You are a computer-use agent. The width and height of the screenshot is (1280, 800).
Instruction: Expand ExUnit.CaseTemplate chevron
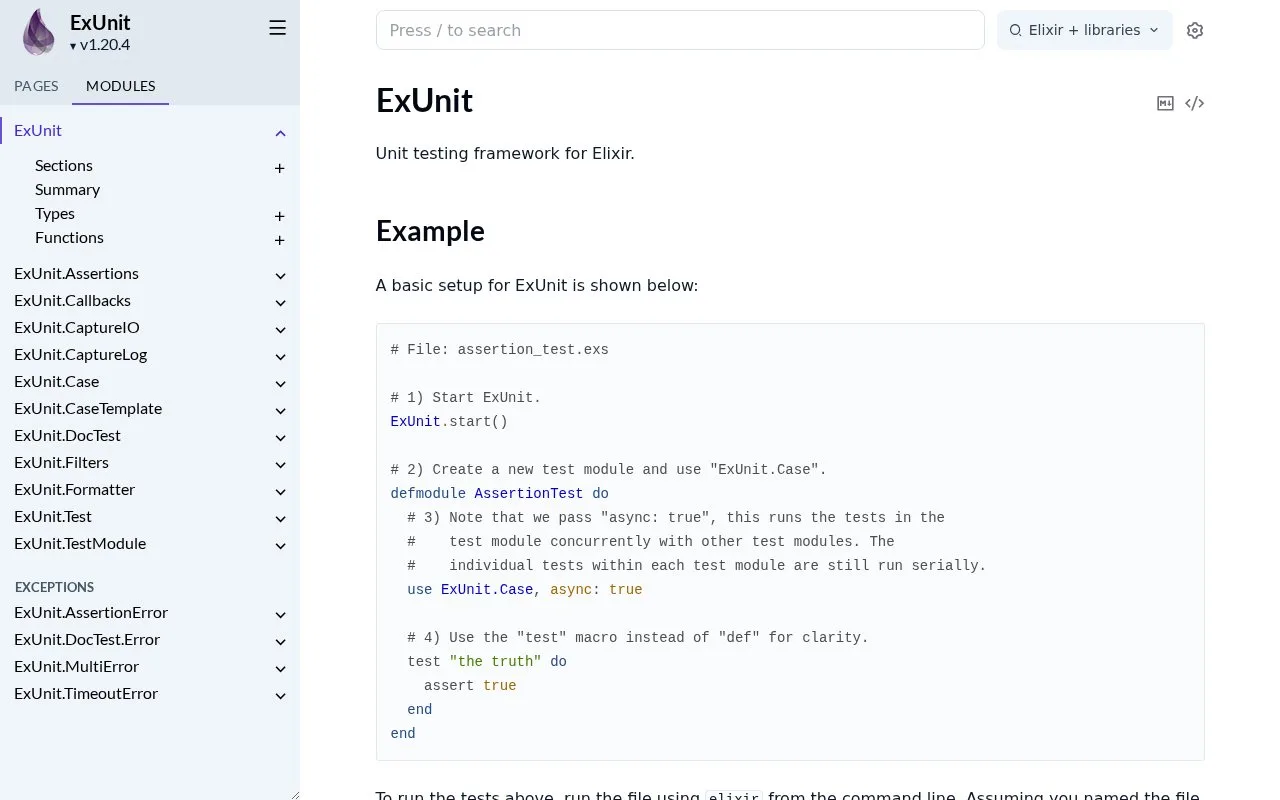(x=280, y=411)
